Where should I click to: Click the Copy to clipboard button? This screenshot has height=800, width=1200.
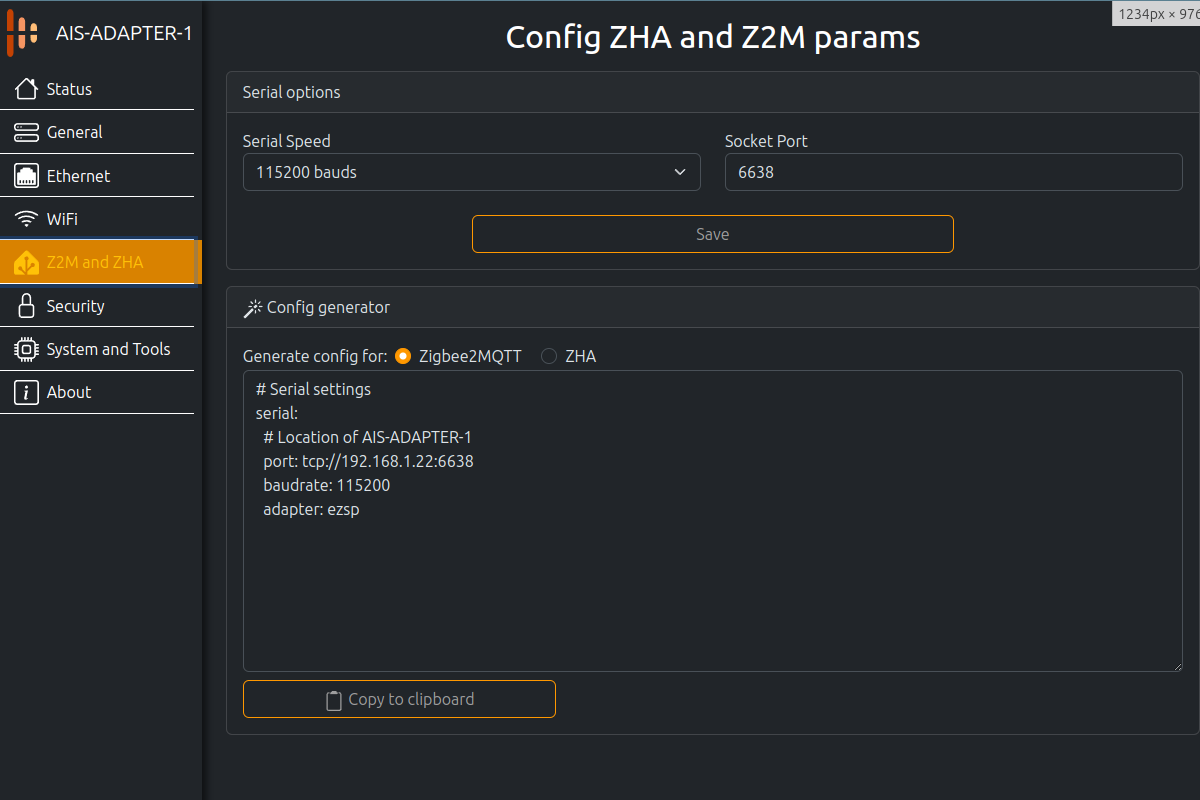pos(399,699)
